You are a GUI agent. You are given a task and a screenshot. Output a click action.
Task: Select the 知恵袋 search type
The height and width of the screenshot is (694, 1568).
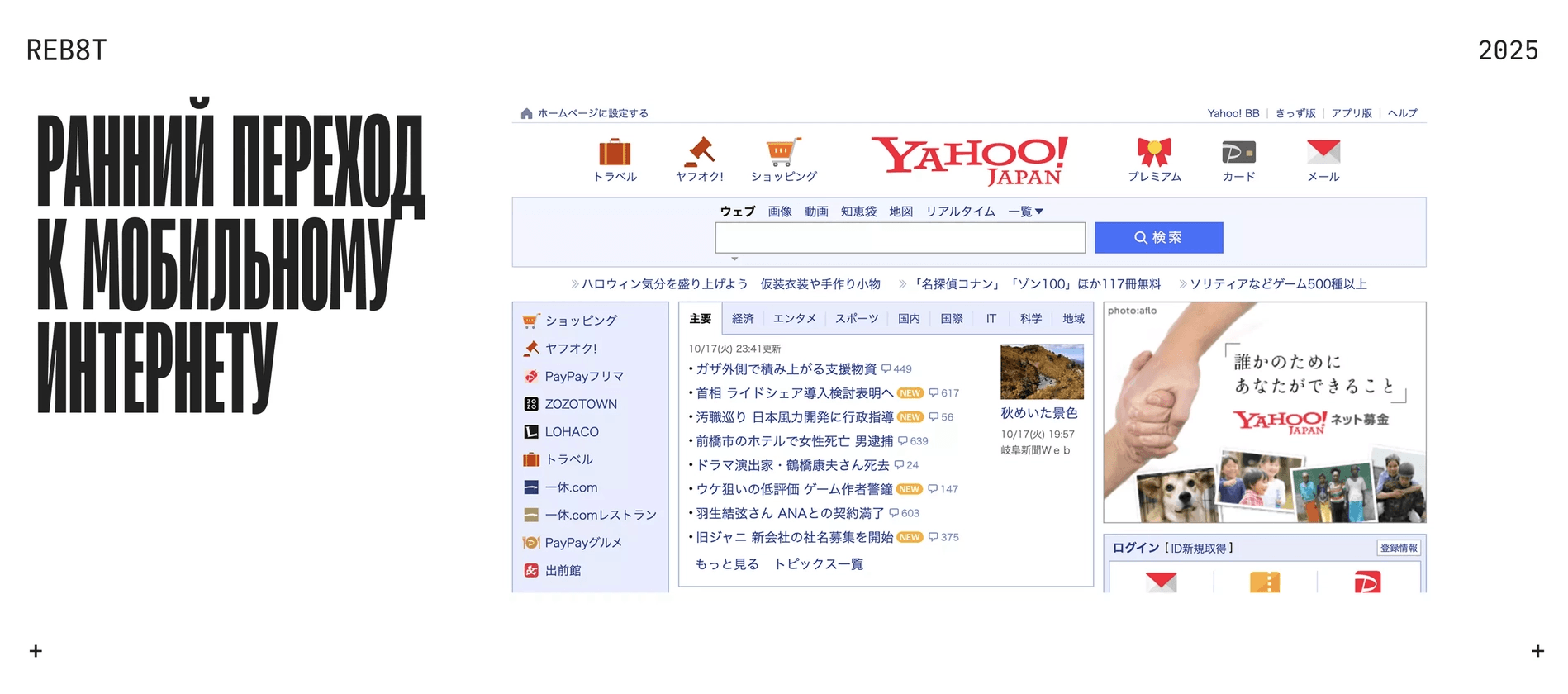click(859, 212)
